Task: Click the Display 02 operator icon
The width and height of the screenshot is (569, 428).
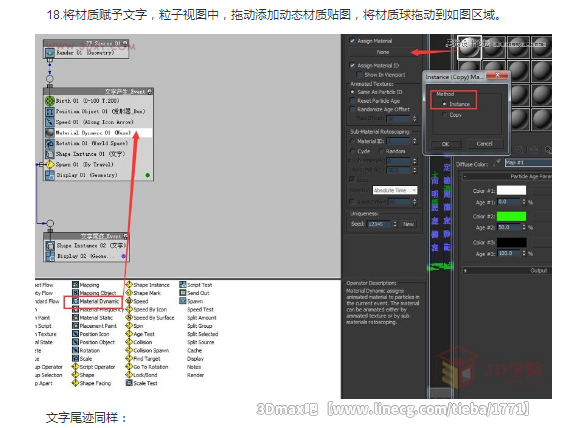Action: click(x=50, y=256)
